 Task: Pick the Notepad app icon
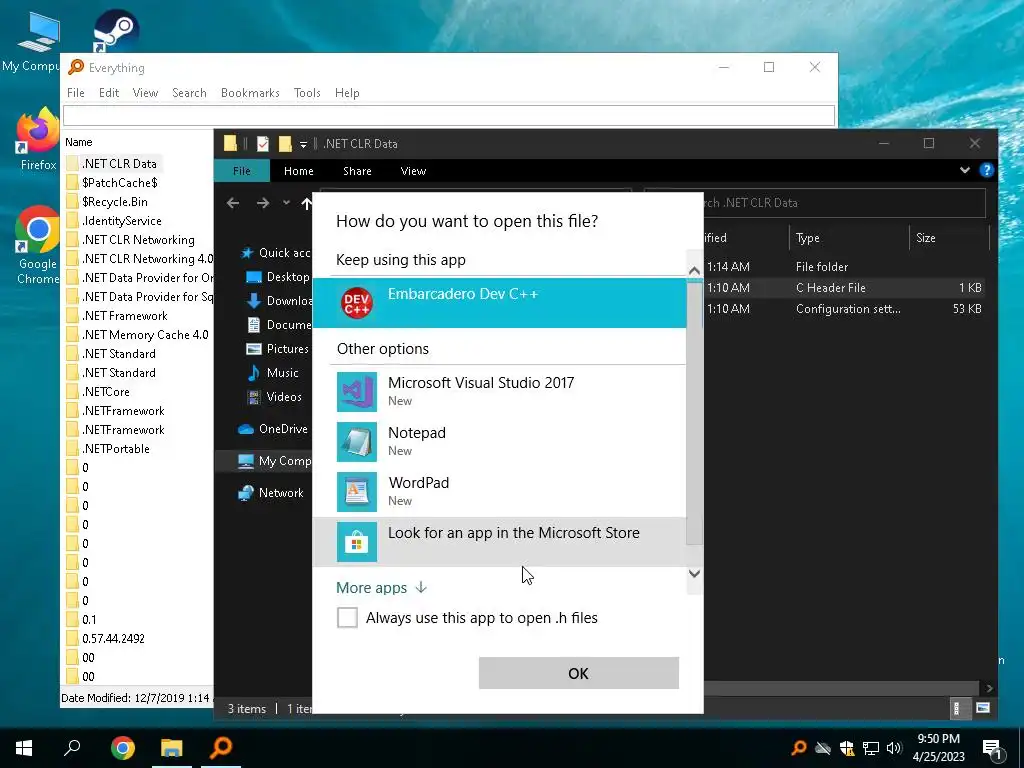click(357, 441)
